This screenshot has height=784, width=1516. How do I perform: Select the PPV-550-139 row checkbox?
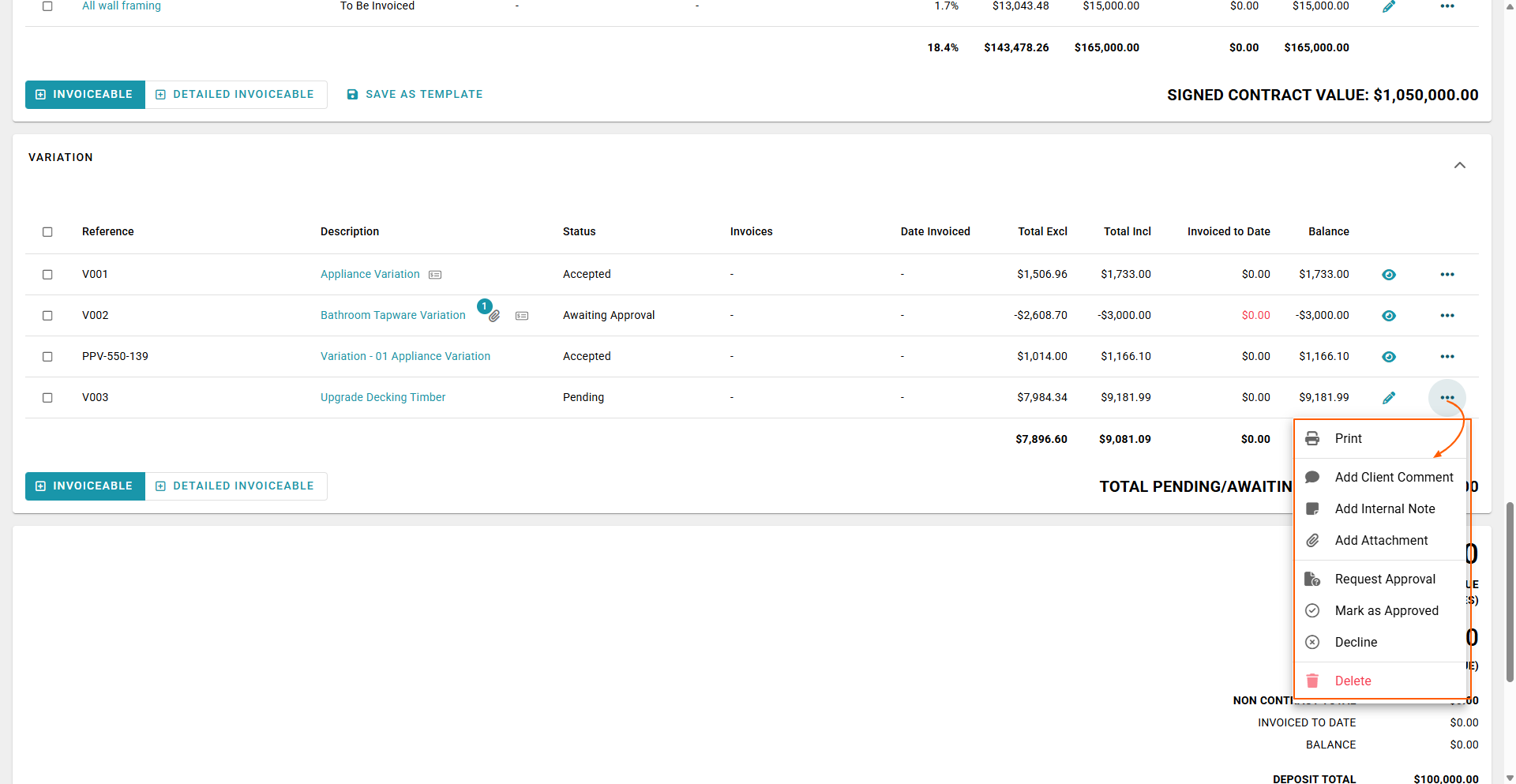click(x=47, y=357)
